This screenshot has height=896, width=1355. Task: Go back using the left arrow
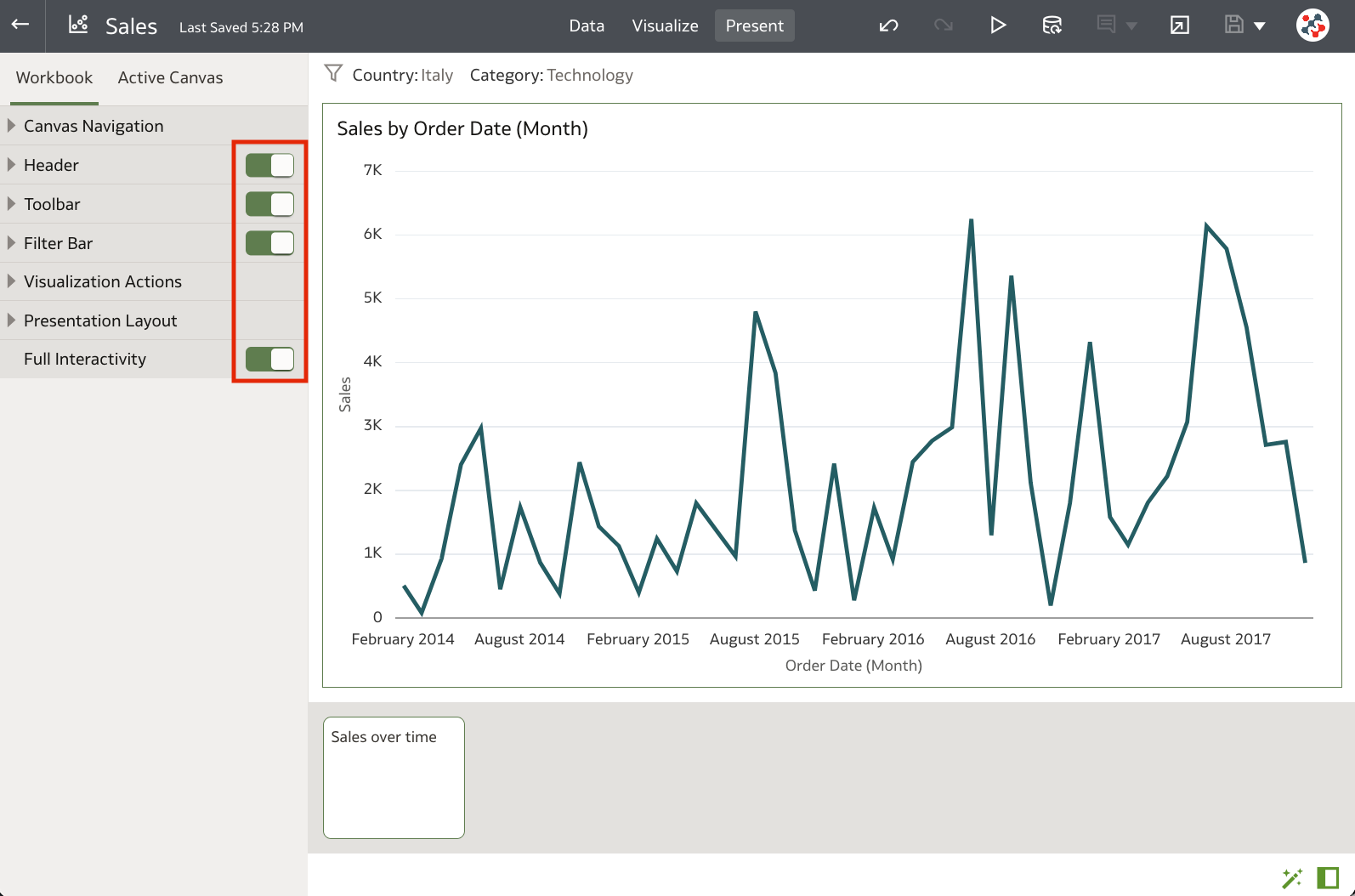[x=20, y=25]
